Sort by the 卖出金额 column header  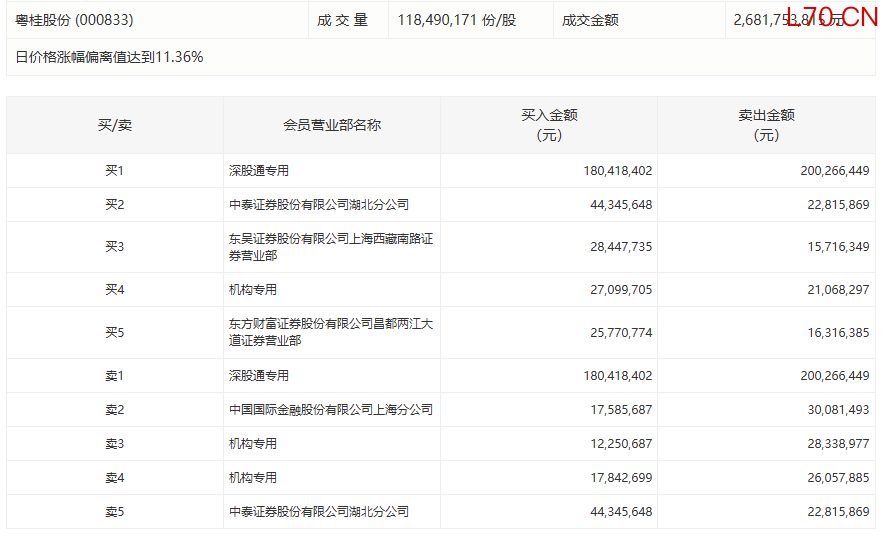coord(766,125)
